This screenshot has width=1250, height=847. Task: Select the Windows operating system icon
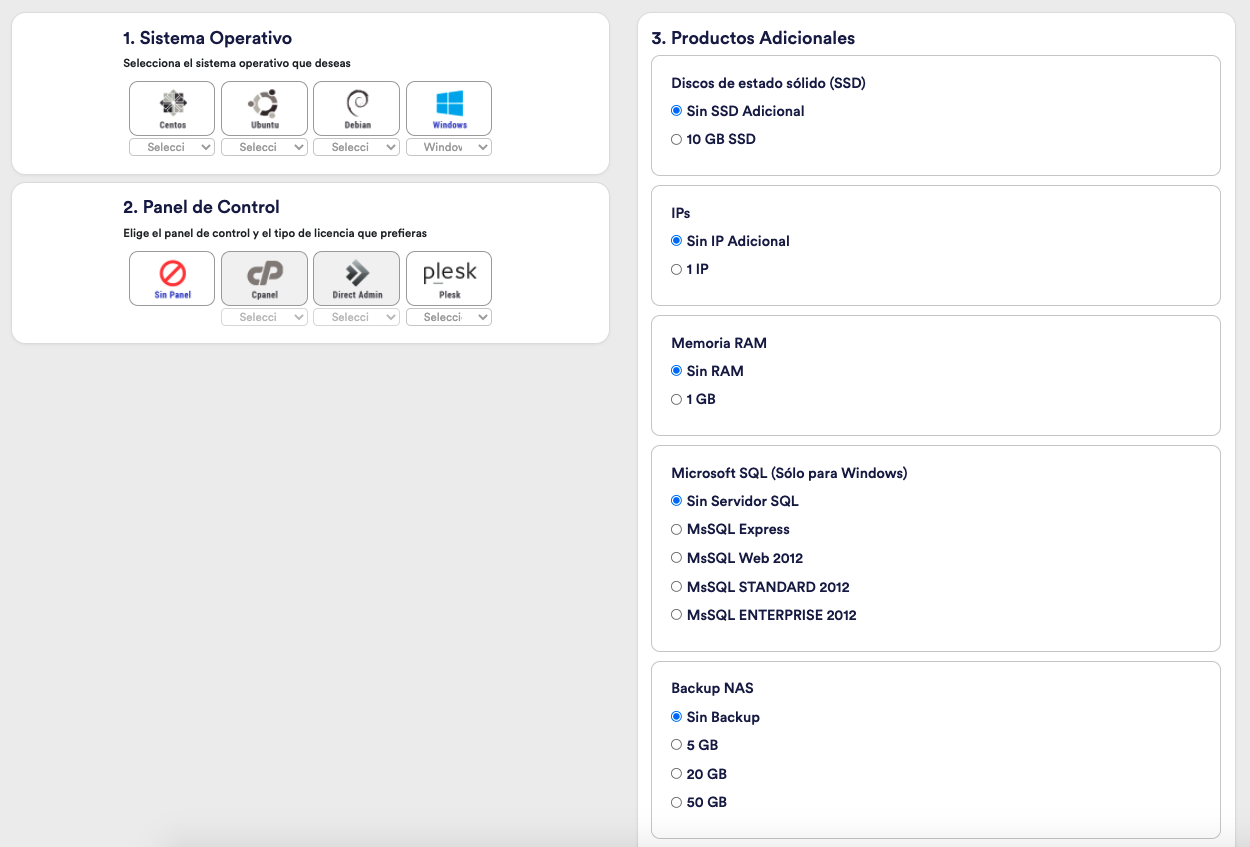tap(449, 108)
